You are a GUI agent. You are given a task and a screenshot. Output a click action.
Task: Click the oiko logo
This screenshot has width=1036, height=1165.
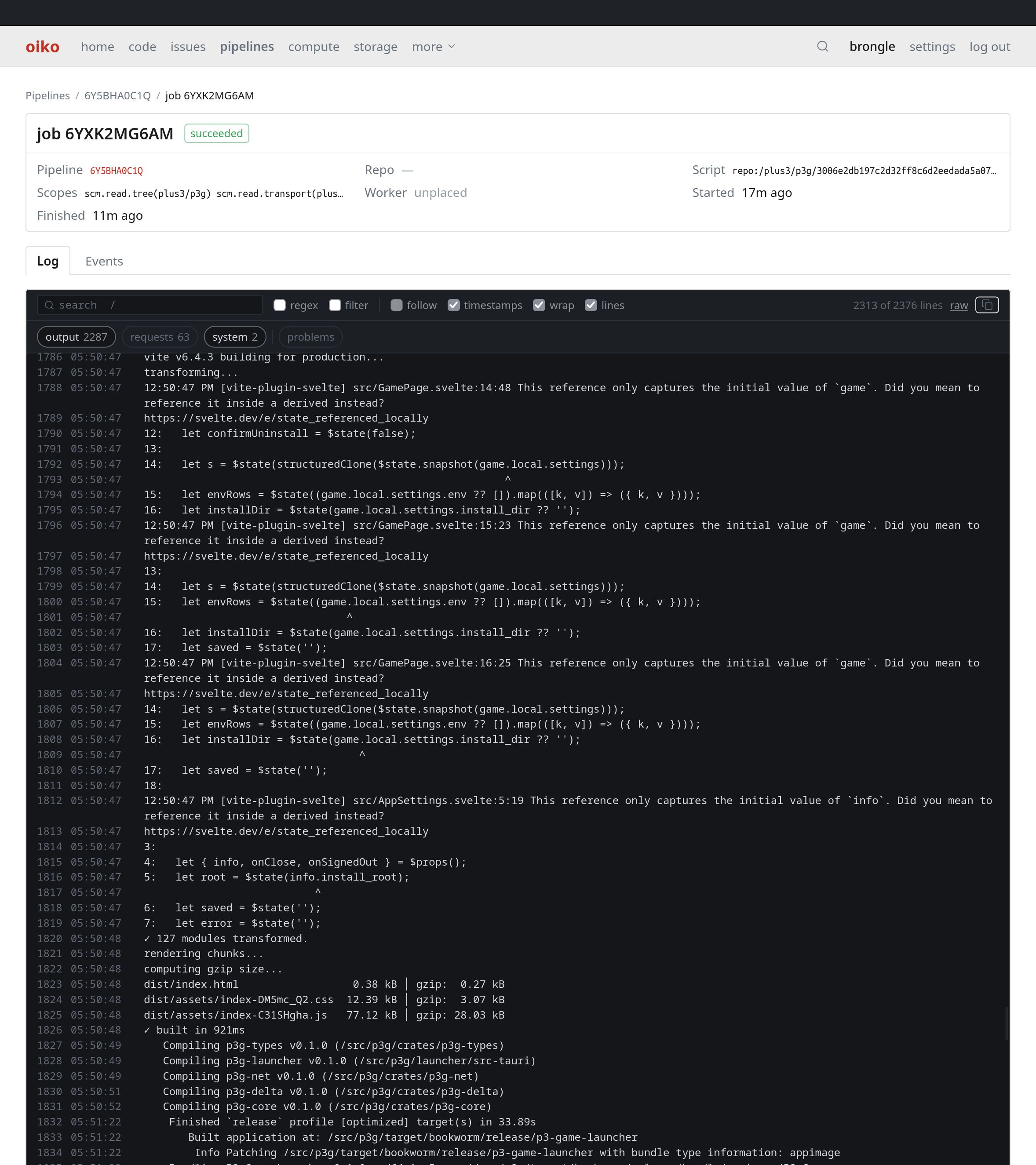[42, 46]
